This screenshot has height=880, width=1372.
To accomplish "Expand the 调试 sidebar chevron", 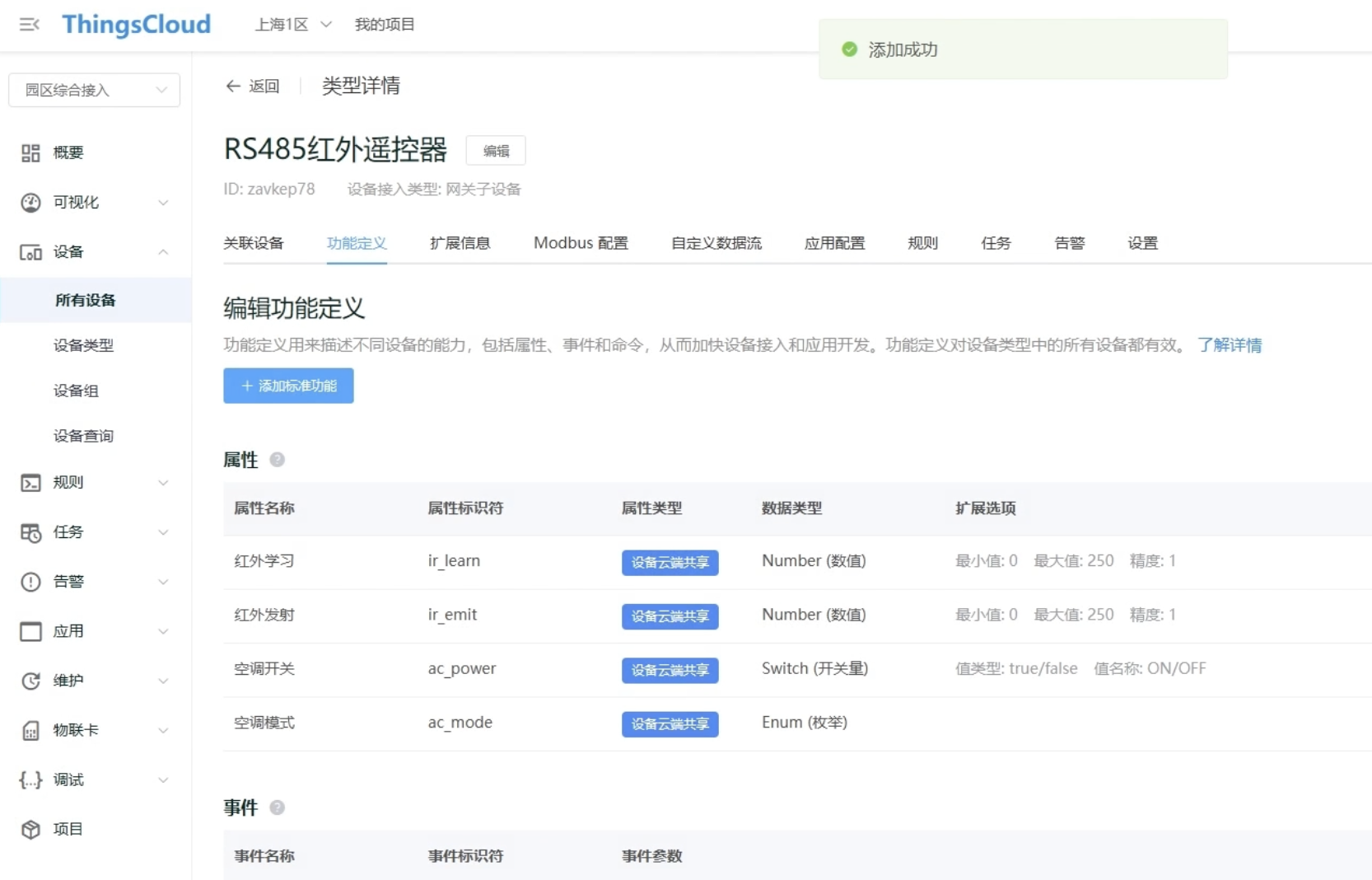I will point(163,779).
